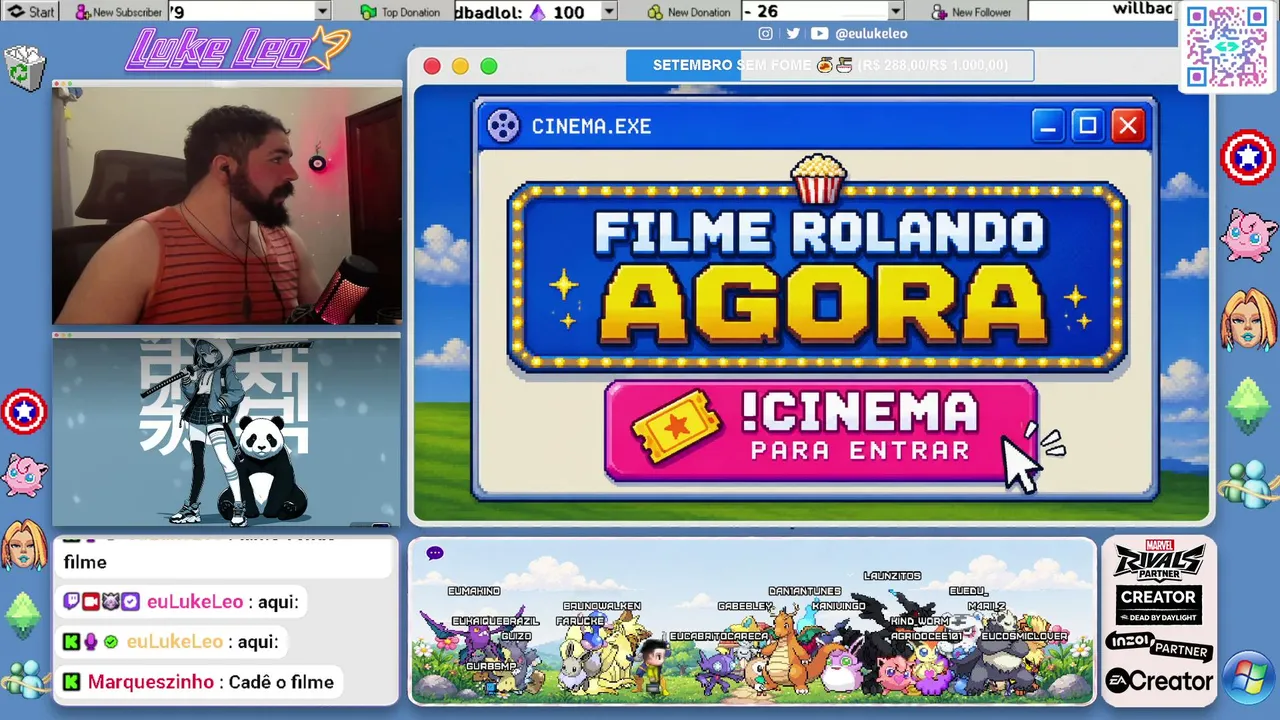Click the New Donation field showing 26
Screen dimensions: 1280x720
822,12
